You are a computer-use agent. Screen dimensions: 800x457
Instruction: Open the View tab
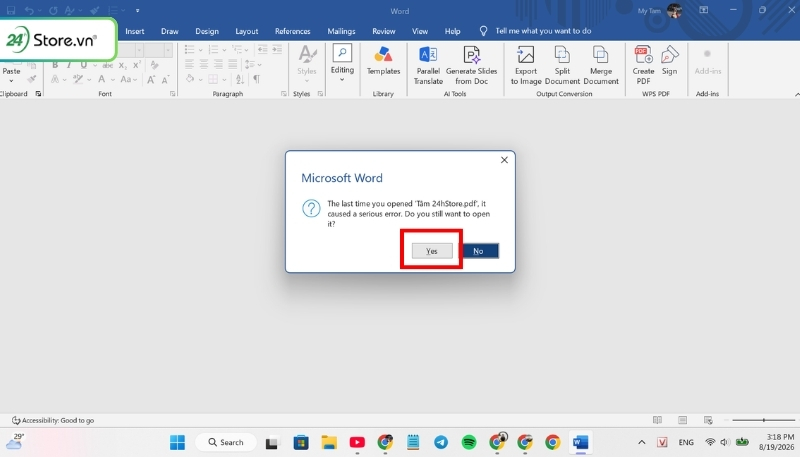pyautogui.click(x=420, y=31)
